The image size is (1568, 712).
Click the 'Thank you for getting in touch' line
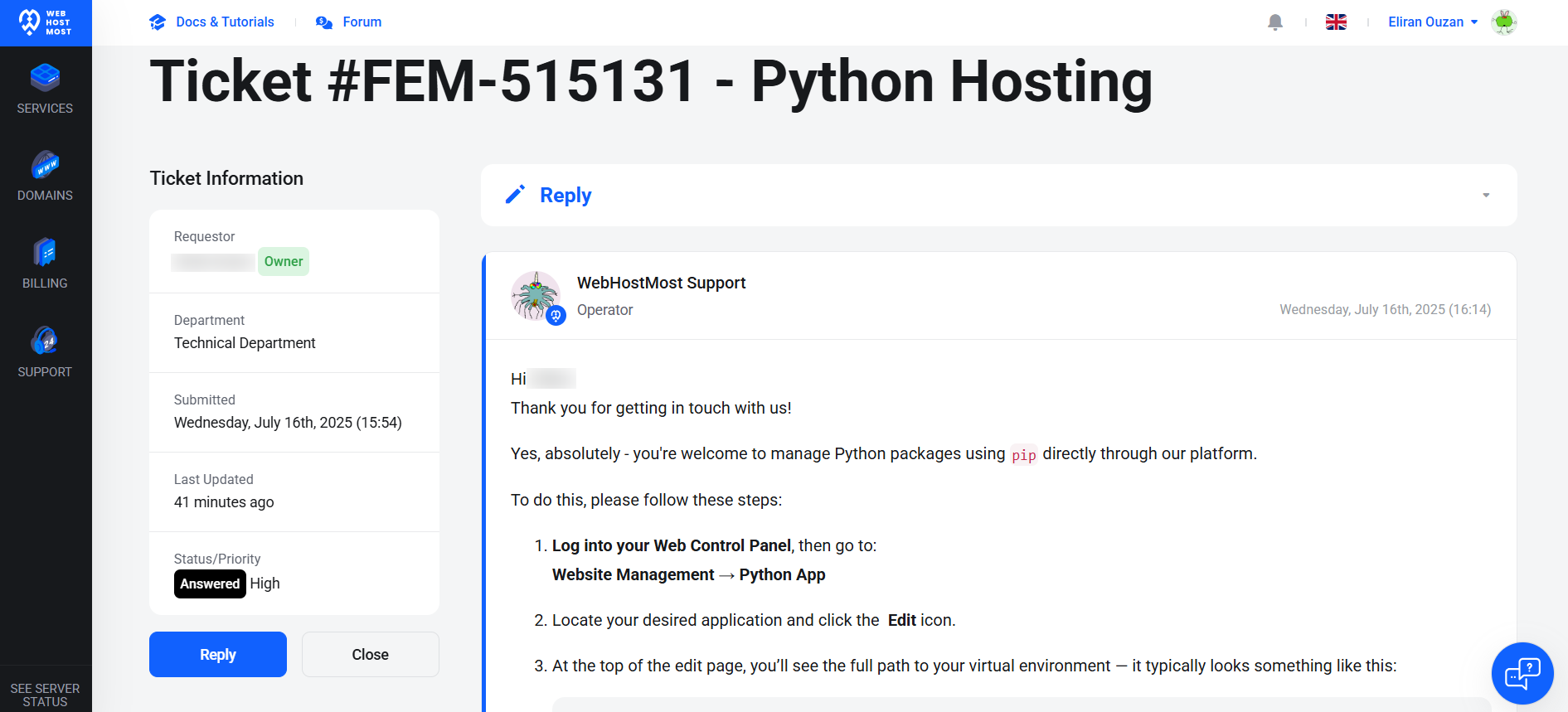click(651, 408)
